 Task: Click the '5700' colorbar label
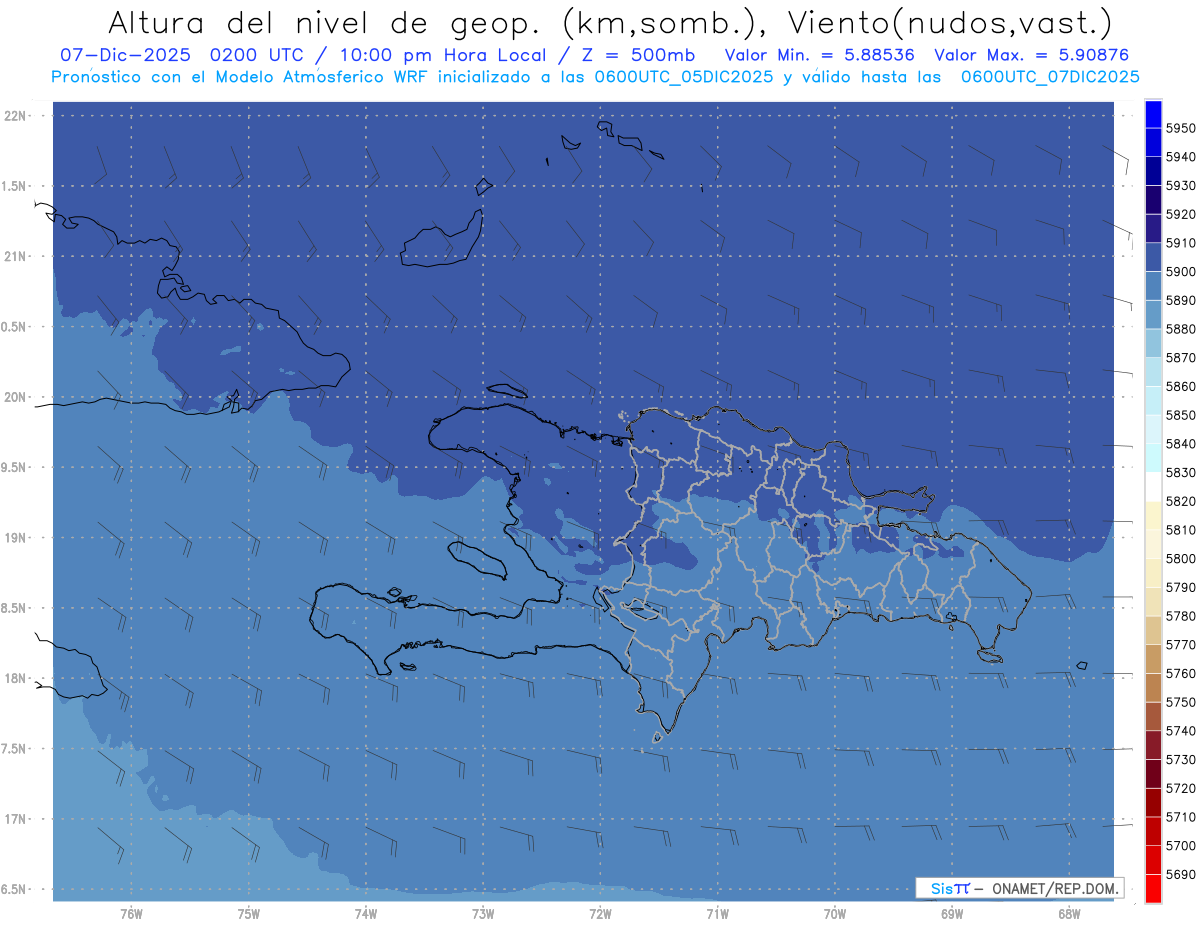click(x=1180, y=846)
